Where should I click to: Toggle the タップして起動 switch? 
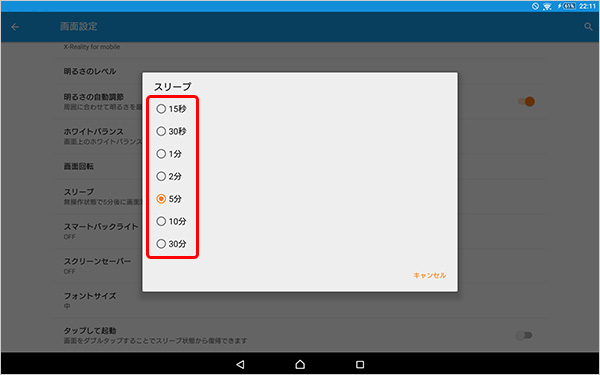coord(524,336)
